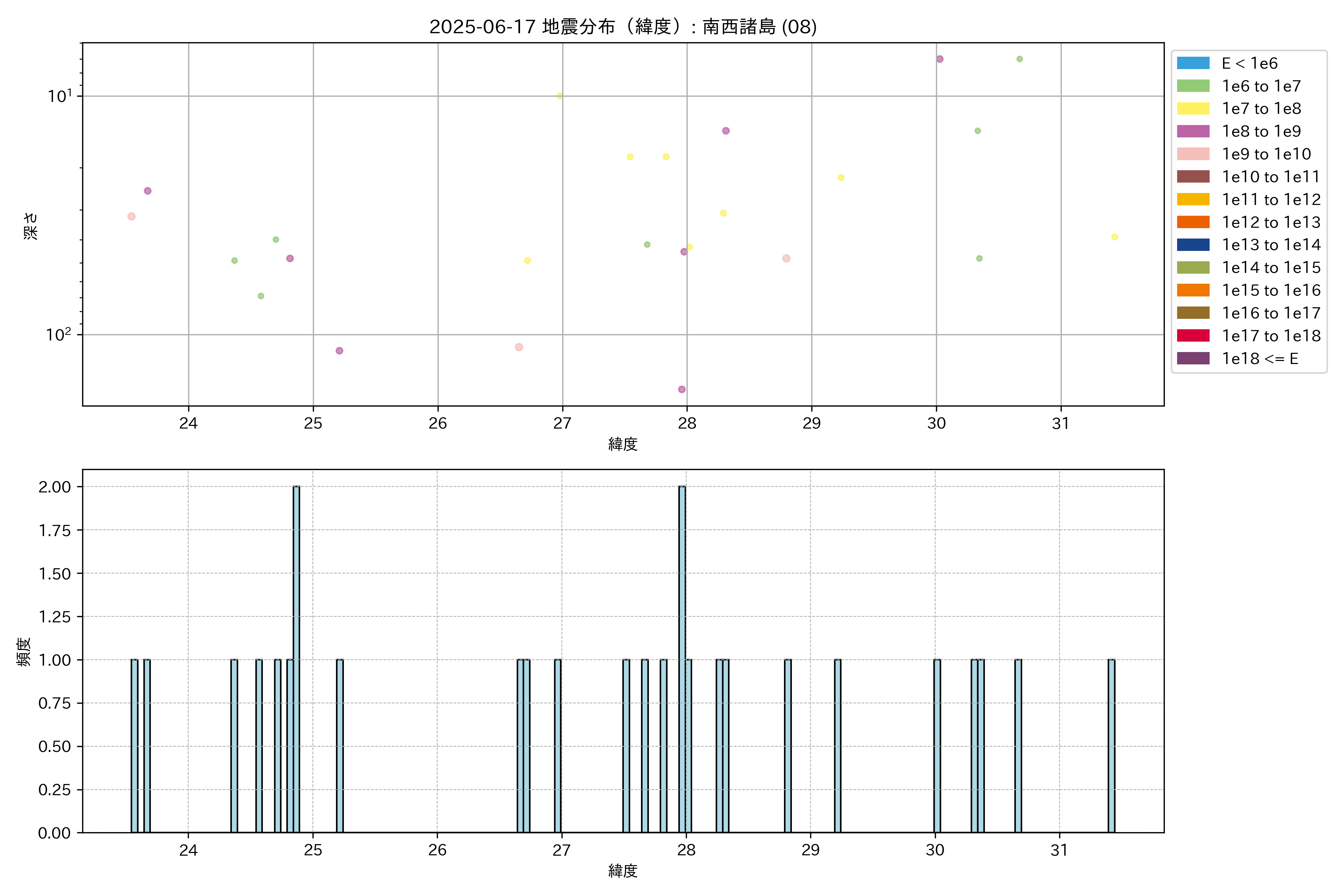Click the rightmost histogram bar past latitude 31
1344x896 pixels.
1111,746
